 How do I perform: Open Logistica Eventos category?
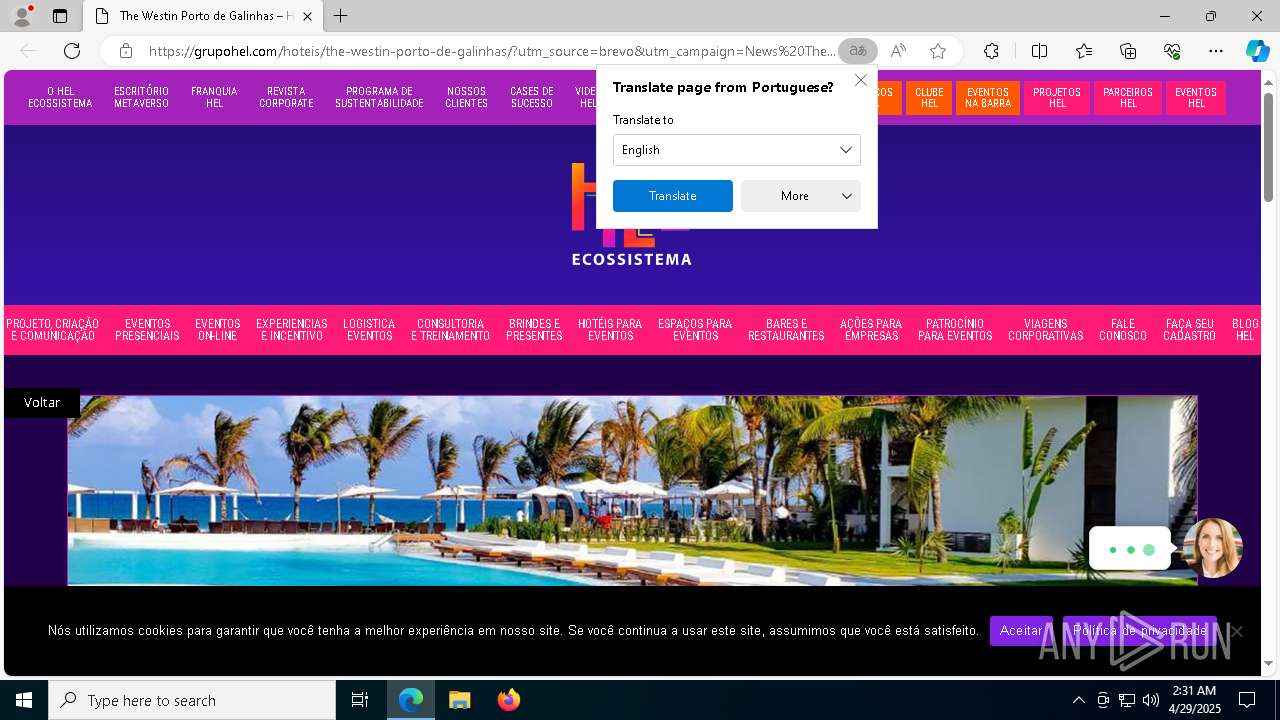pos(369,330)
